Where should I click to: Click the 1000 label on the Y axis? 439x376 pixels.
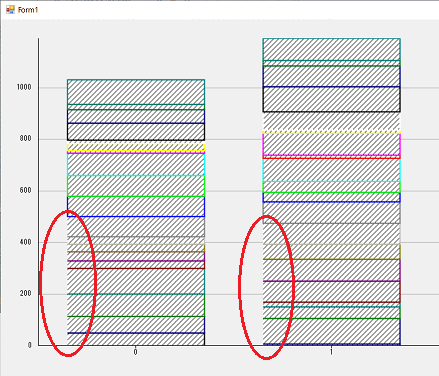[24, 87]
